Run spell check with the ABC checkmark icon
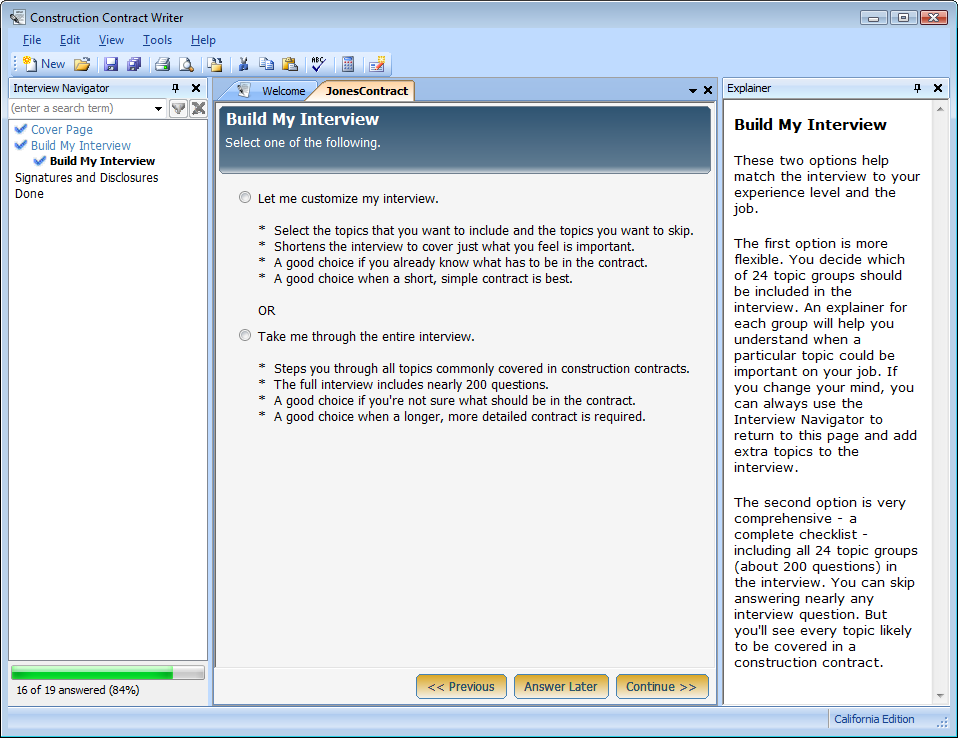Viewport: 958px width, 738px height. pos(318,64)
